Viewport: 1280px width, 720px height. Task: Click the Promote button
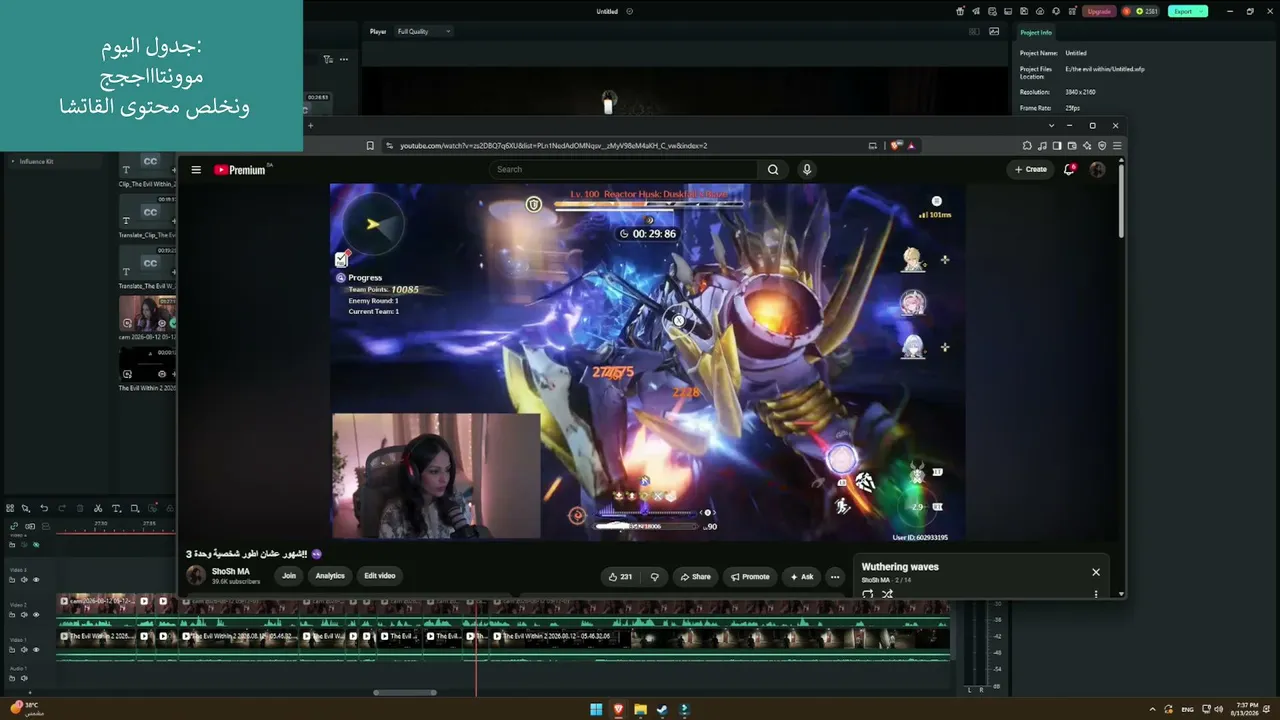[x=750, y=576]
